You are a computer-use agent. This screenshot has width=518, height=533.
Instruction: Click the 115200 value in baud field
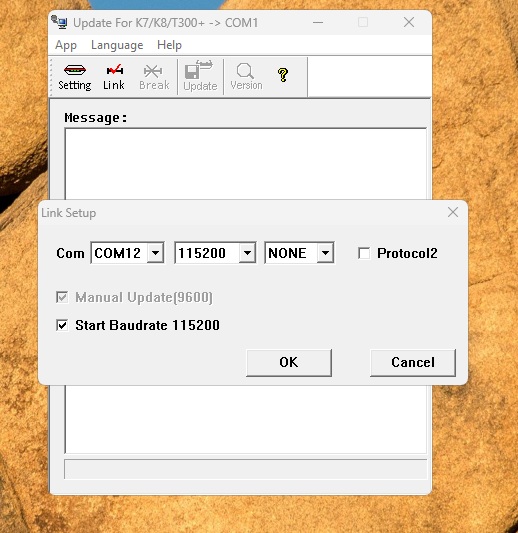tap(202, 253)
